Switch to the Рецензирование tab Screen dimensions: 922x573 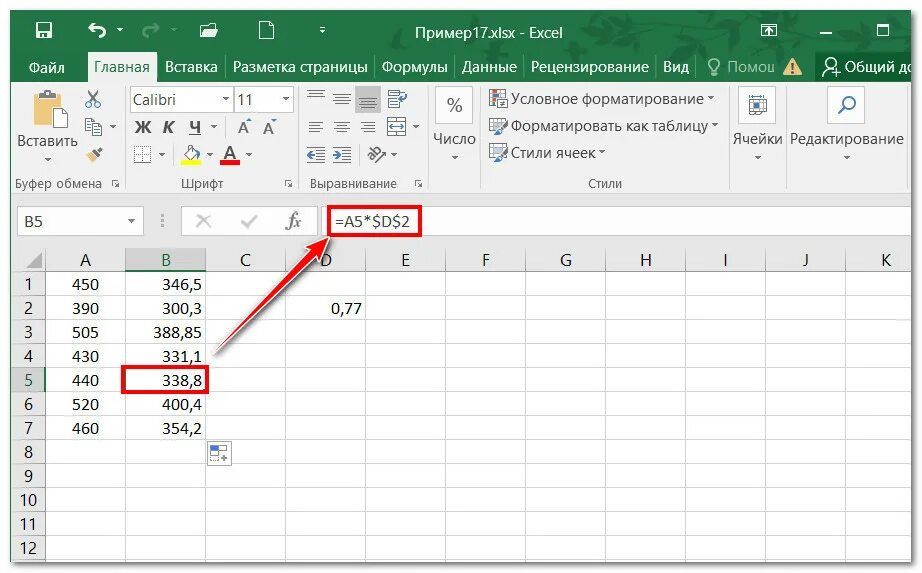tap(590, 67)
